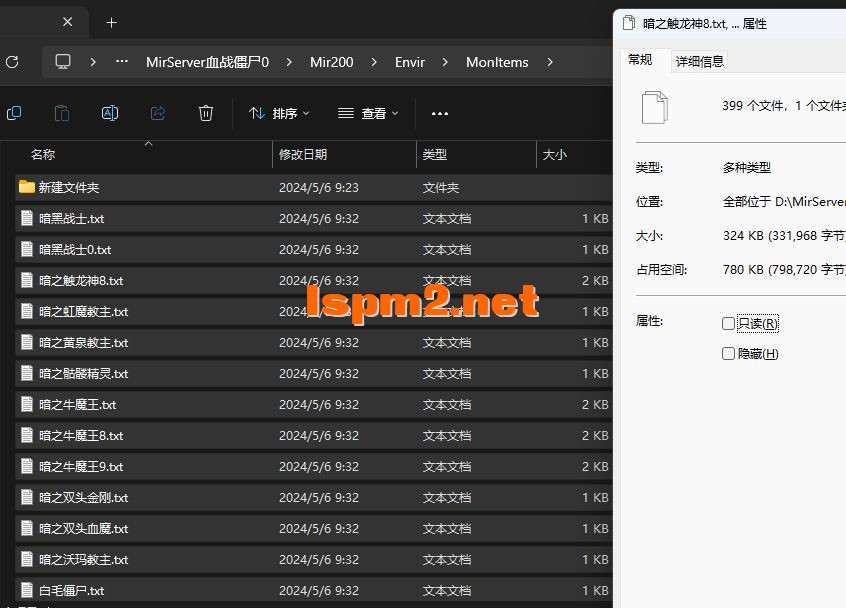Screen dimensions: 846x608
Task: Select file 暗黑战士0.txt
Action: coord(313,249)
